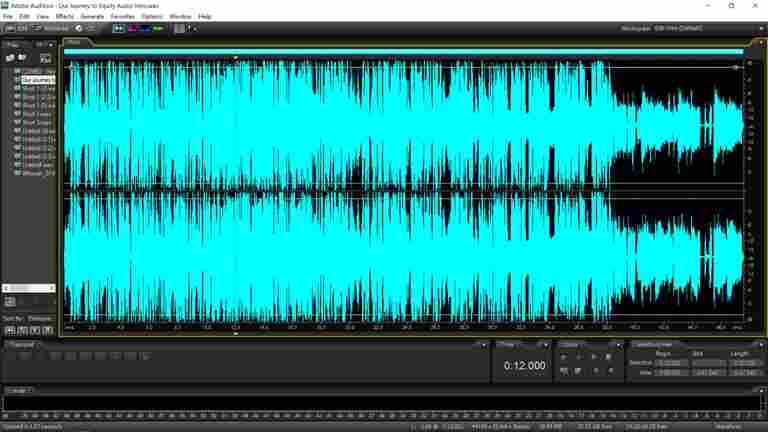Click the top horizontal zoom scrollbar above waveform
Image resolution: width=768 pixels, height=432 pixels.
click(x=404, y=50)
